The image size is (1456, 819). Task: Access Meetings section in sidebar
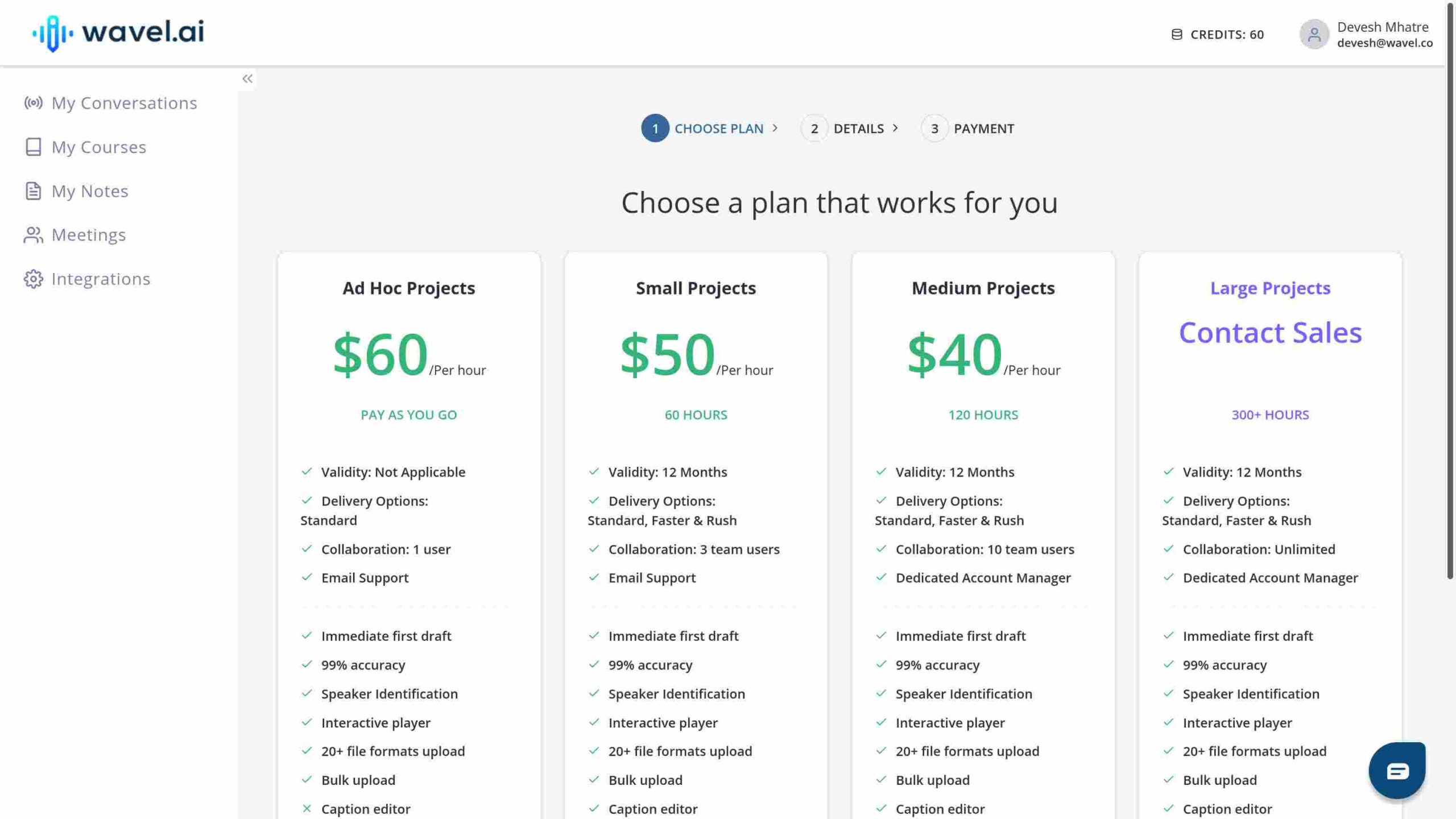pos(88,234)
